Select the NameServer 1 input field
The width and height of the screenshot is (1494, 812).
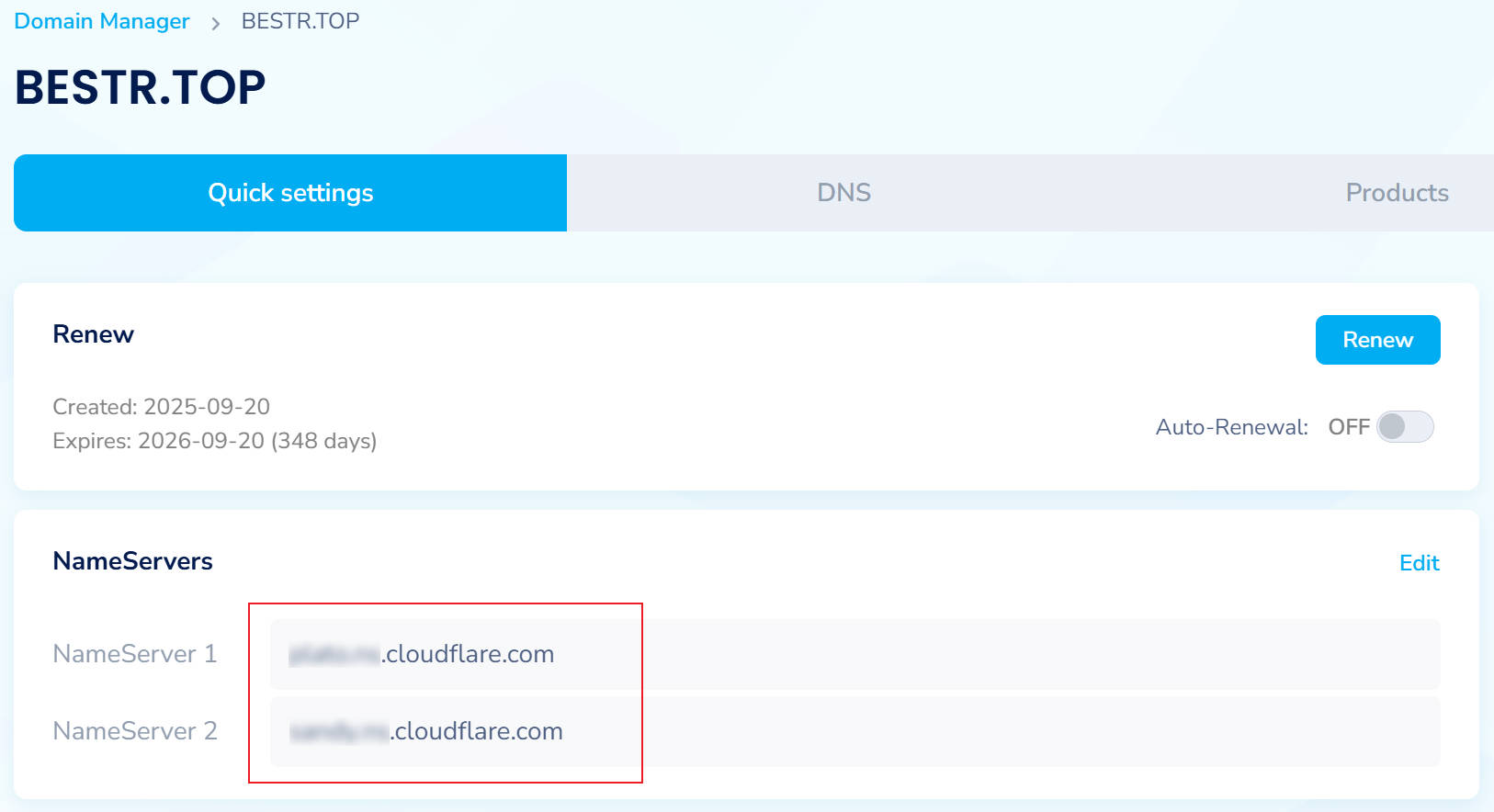coord(855,654)
